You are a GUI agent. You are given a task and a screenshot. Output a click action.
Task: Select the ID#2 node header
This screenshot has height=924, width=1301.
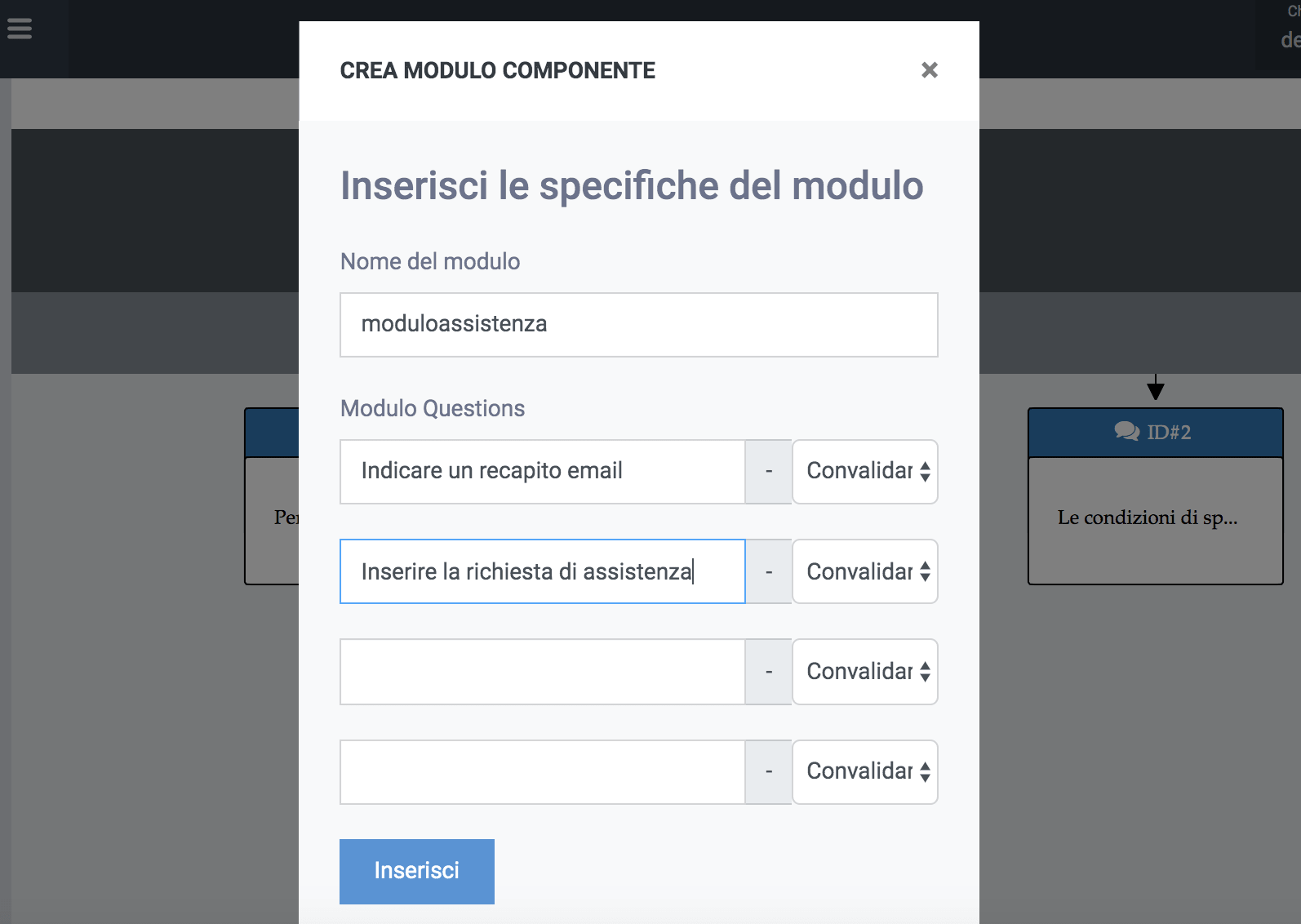pyautogui.click(x=1156, y=433)
